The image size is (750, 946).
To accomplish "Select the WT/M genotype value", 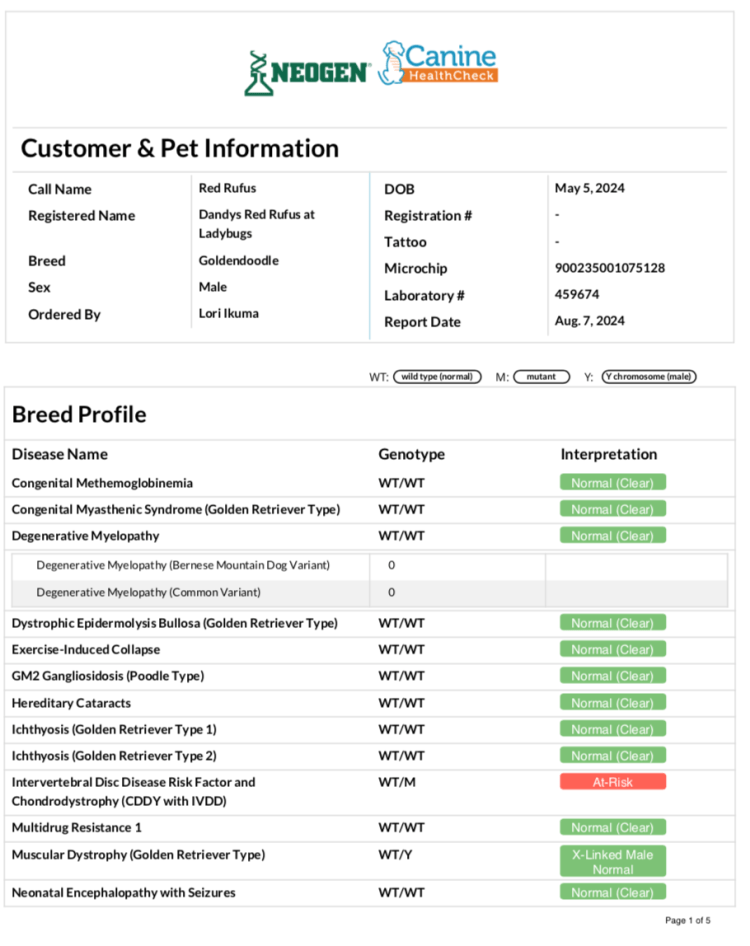I will (397, 782).
